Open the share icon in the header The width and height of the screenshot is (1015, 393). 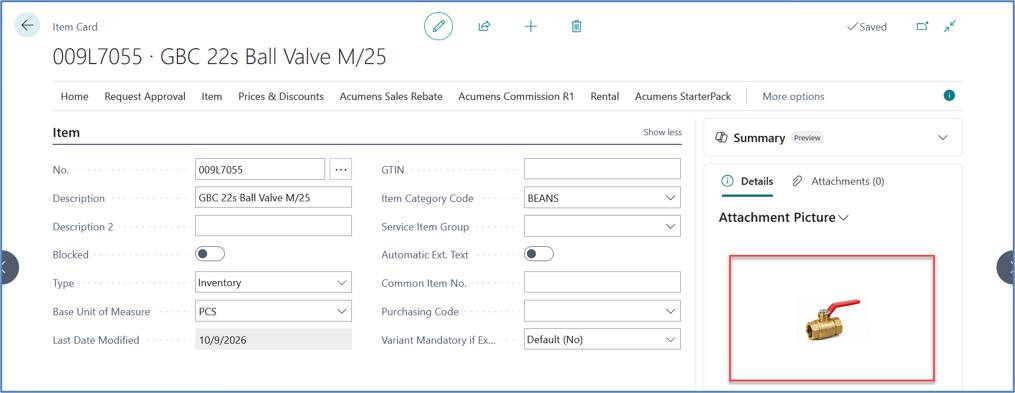(484, 26)
